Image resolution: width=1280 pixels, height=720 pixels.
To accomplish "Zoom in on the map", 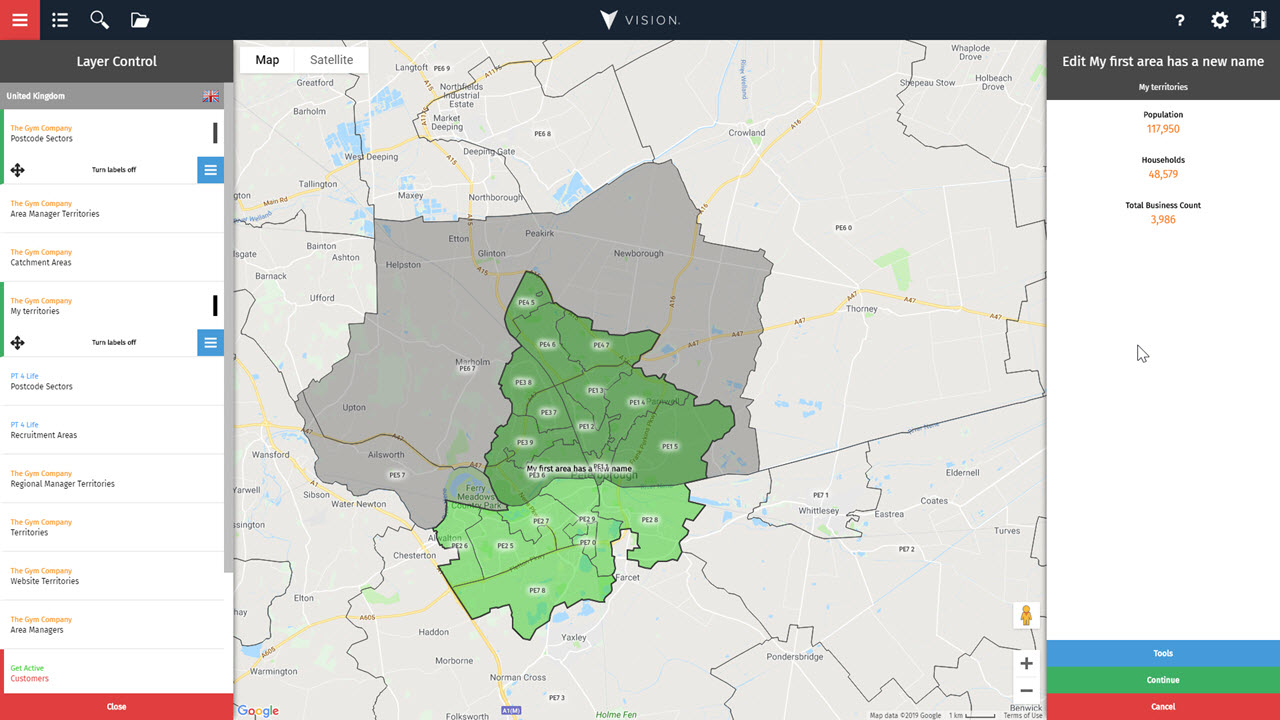I will 1026,663.
